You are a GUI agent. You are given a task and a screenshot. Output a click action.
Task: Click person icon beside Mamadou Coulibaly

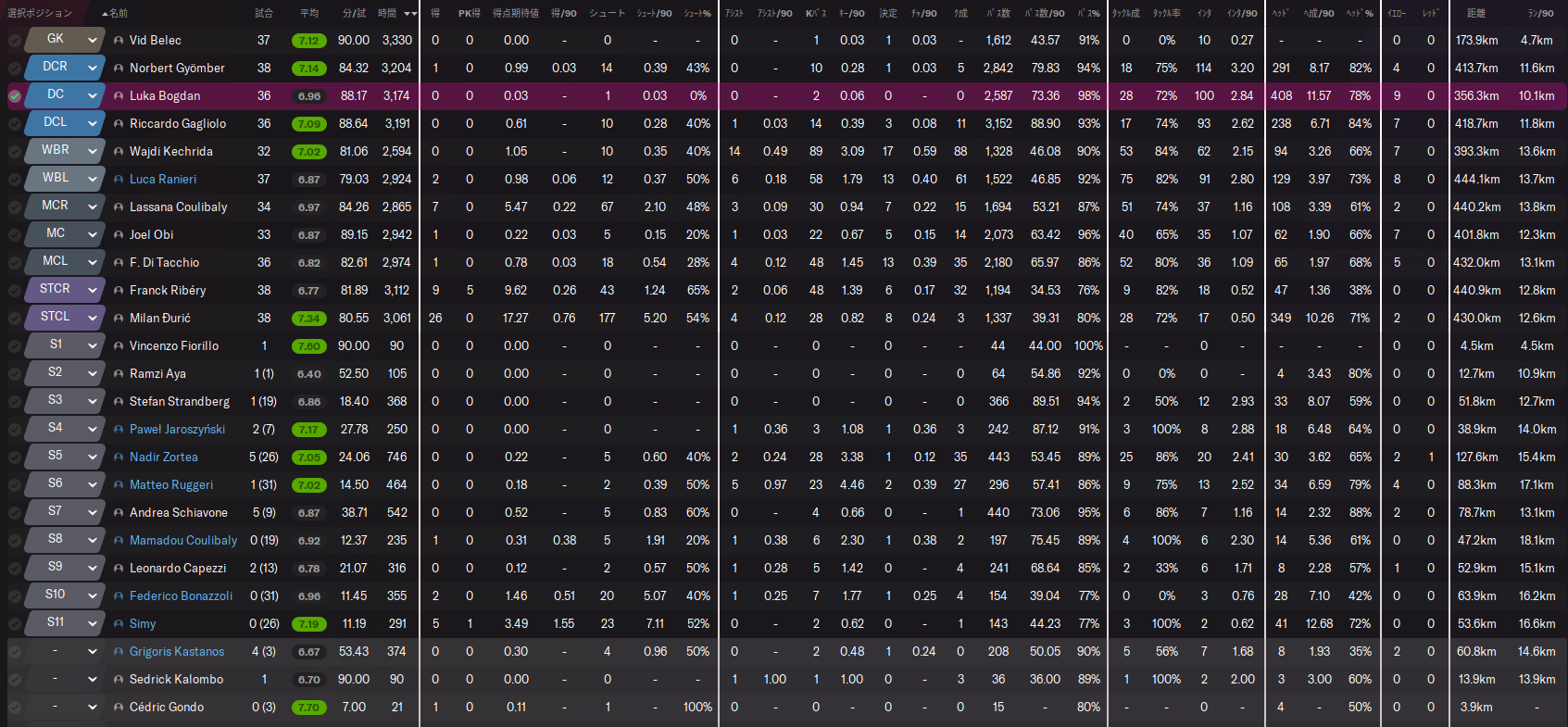coord(119,541)
